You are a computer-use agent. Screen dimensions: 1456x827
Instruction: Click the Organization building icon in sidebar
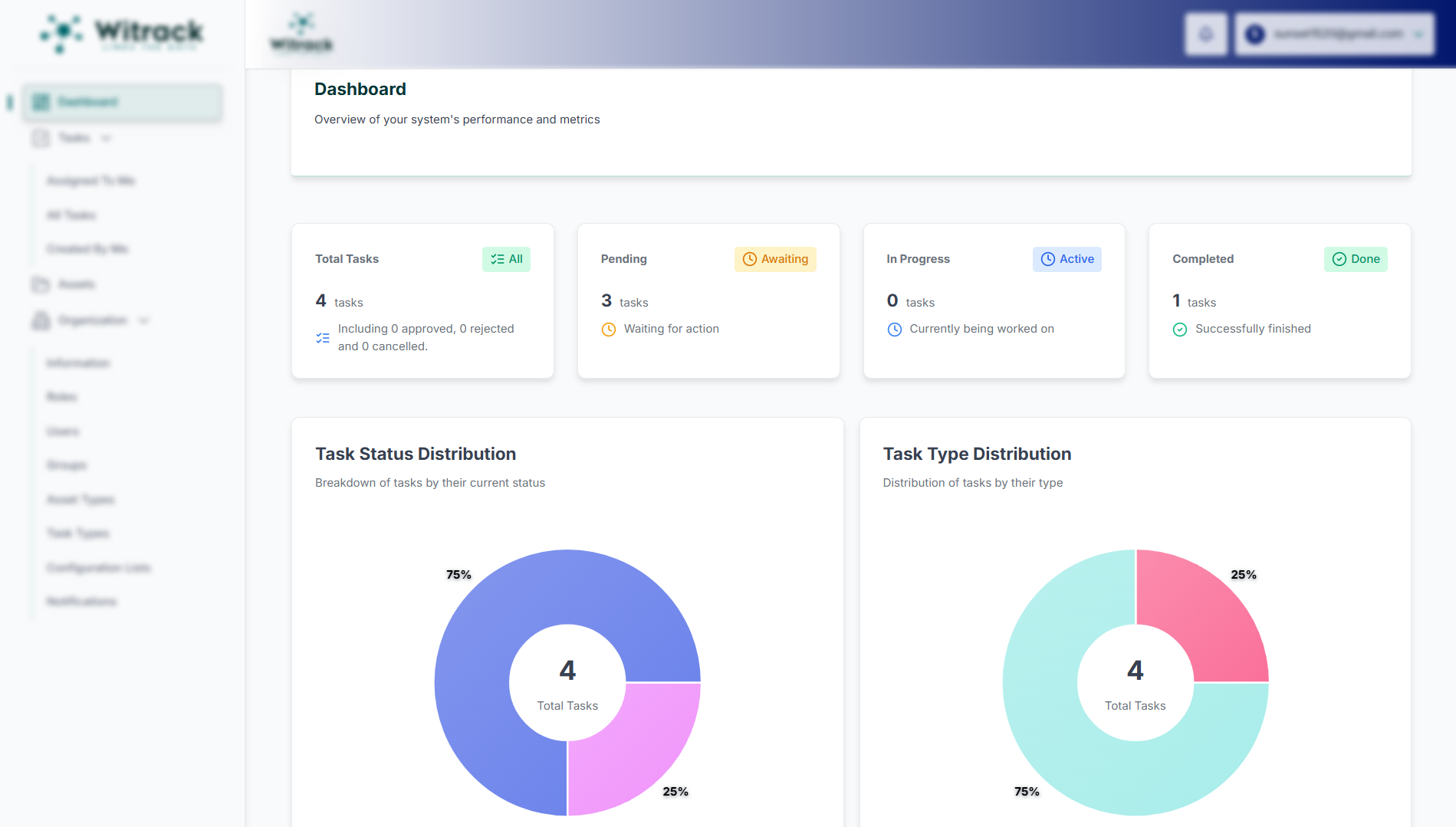(41, 320)
